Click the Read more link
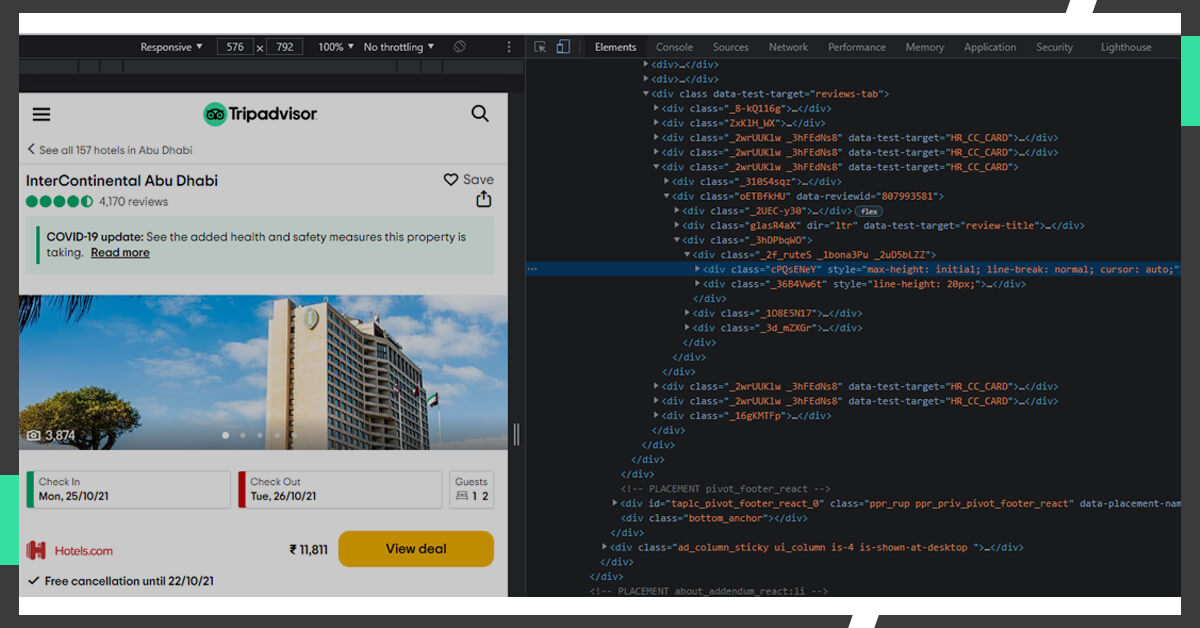Viewport: 1200px width, 628px height. 120,253
